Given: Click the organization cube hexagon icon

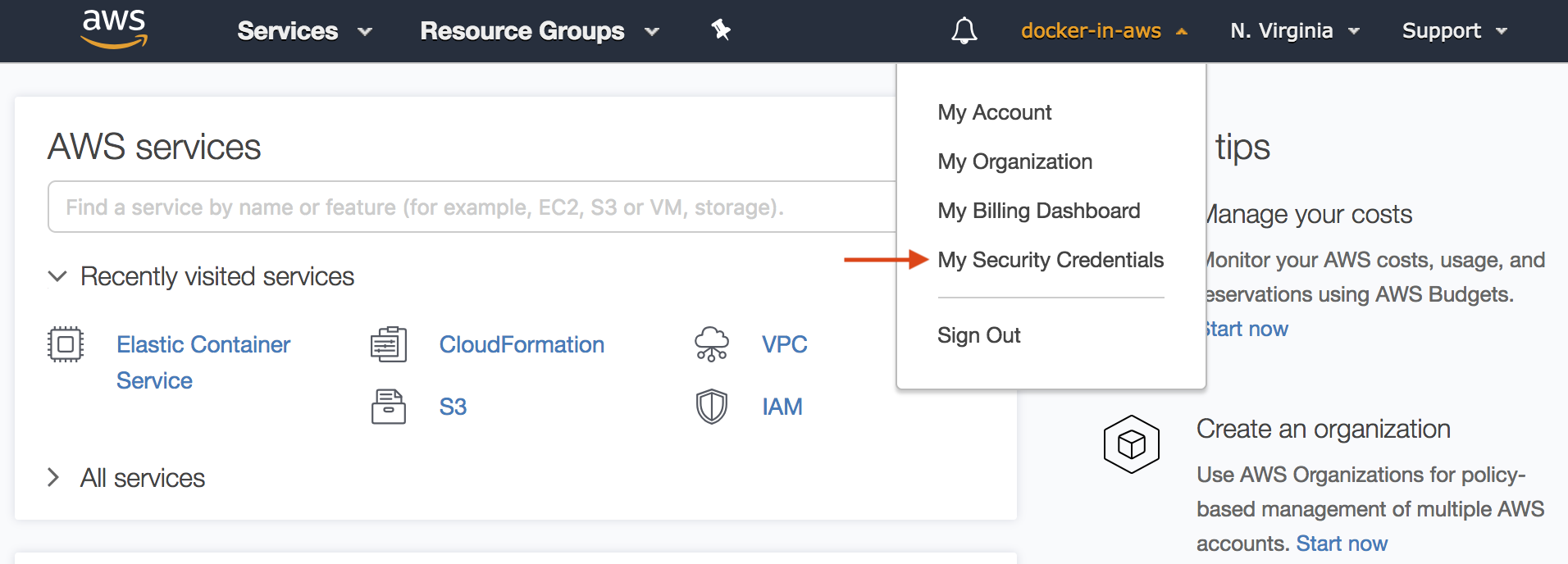Looking at the screenshot, I should (1131, 444).
